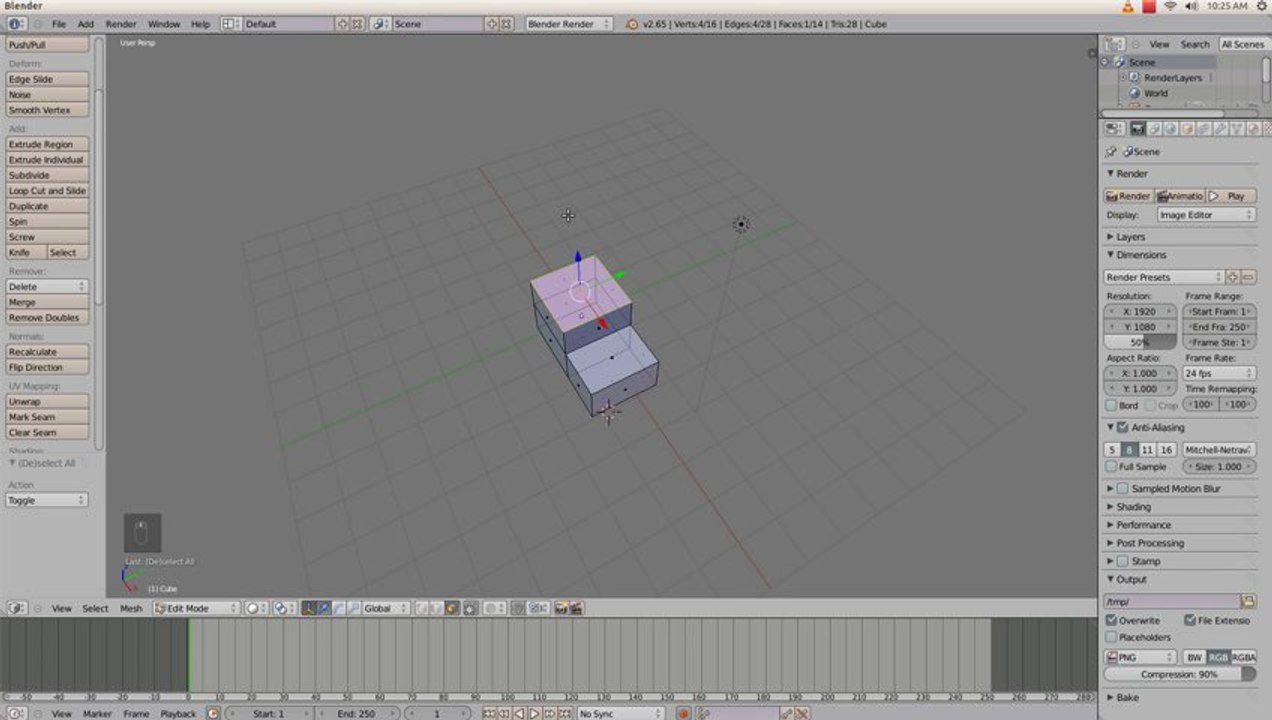Open the Select menu in 3D view header
Image resolution: width=1272 pixels, height=720 pixels.
[x=95, y=608]
